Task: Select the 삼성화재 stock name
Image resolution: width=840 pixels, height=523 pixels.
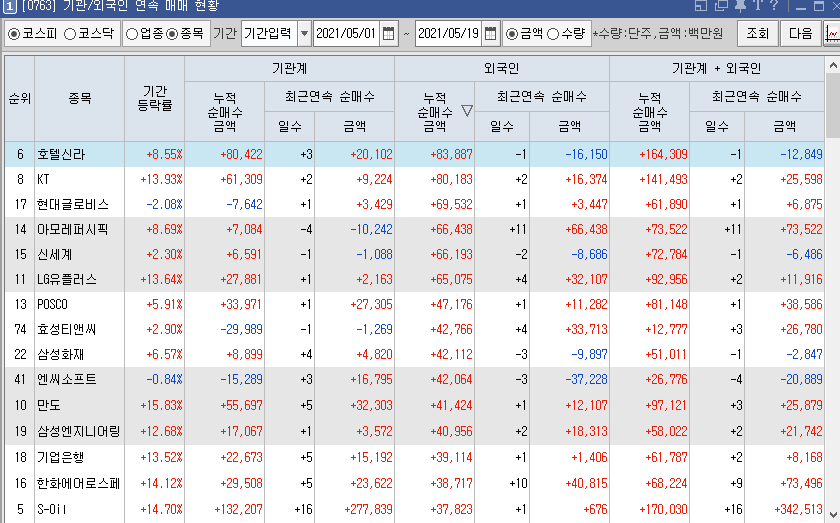Action: click(x=61, y=354)
